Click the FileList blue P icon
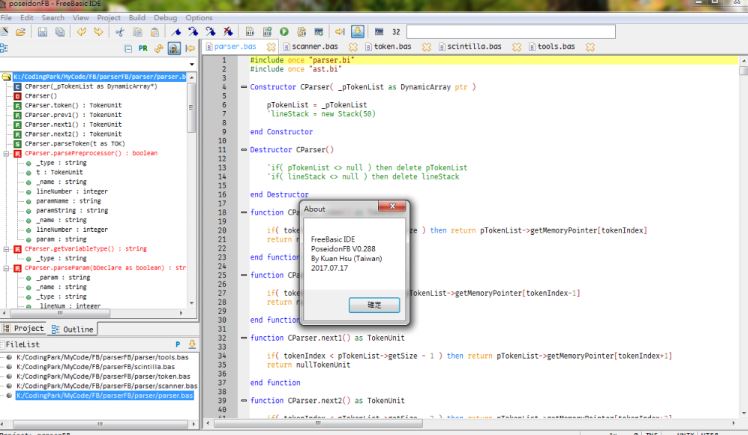The height and width of the screenshot is (435, 748). click(x=178, y=344)
